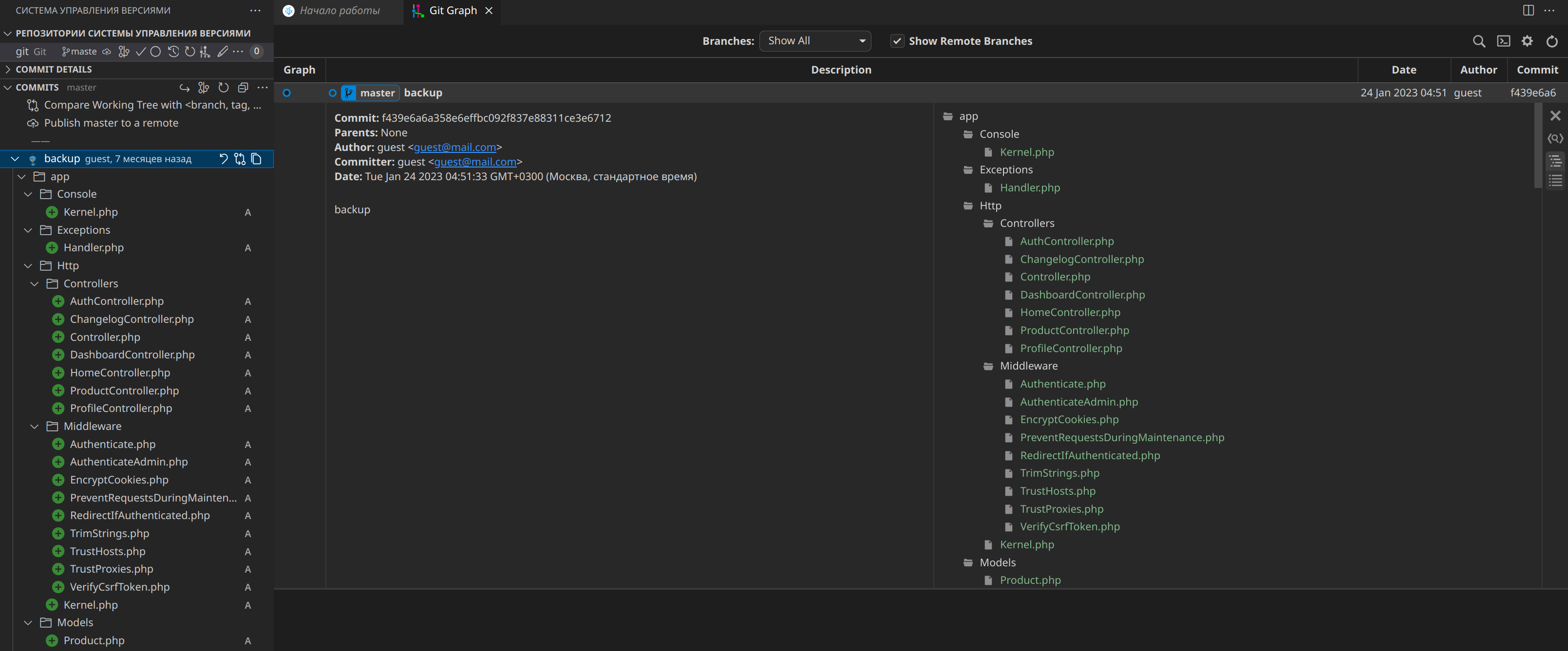Open the Git Graph search icon

(1478, 41)
